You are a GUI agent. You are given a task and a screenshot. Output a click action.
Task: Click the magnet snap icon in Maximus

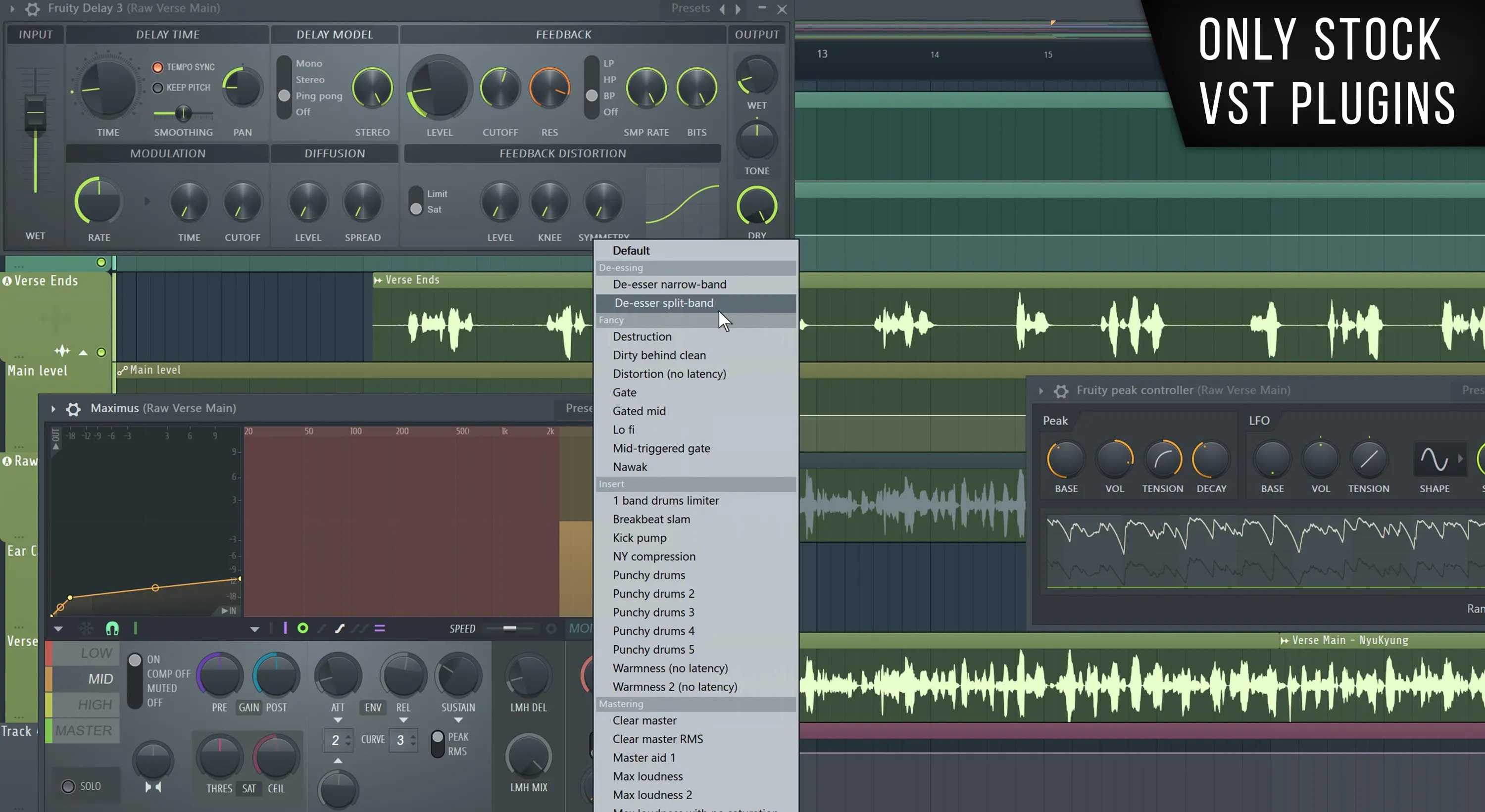[x=112, y=629]
